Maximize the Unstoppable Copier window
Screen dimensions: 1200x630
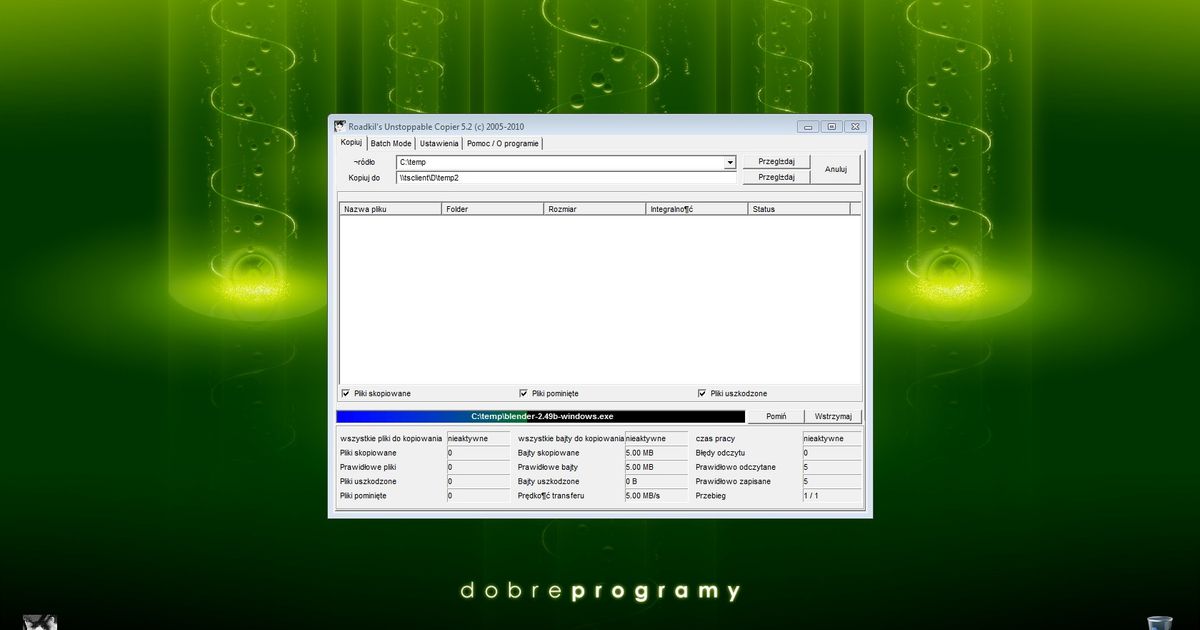[x=832, y=127]
